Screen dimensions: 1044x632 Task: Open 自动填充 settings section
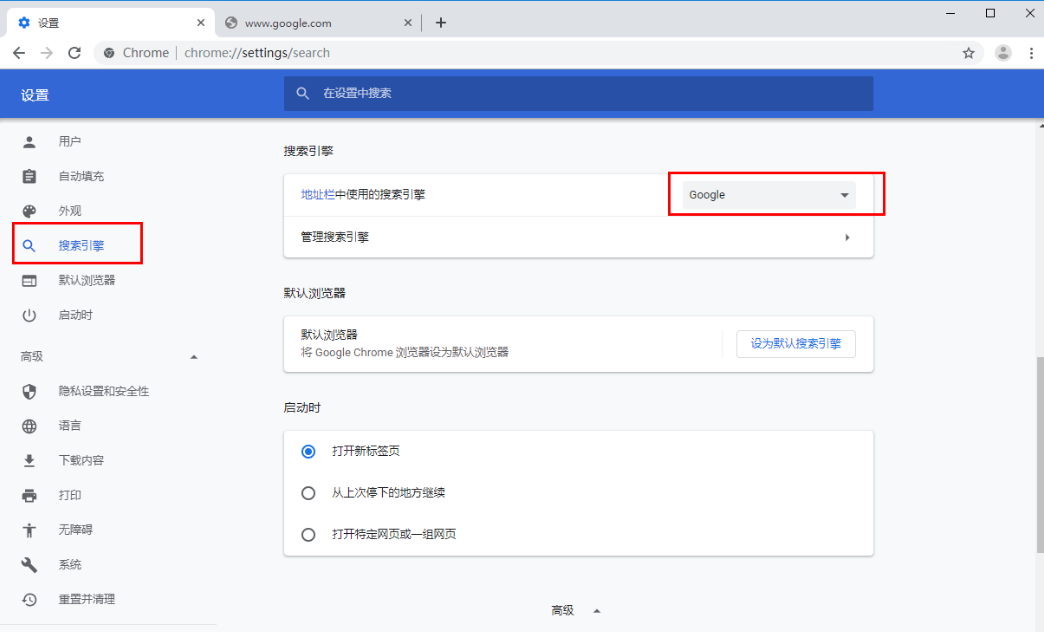tap(81, 176)
